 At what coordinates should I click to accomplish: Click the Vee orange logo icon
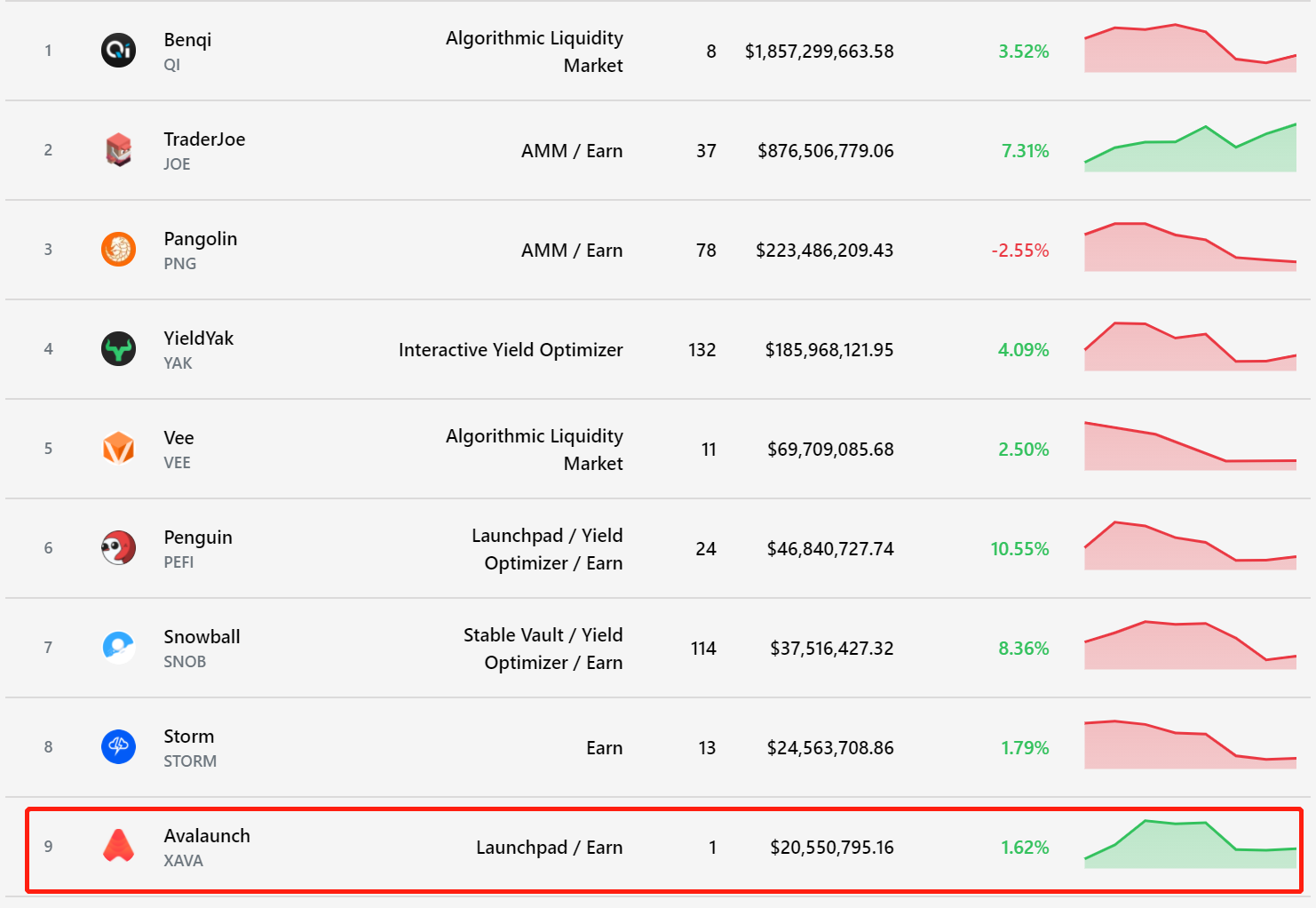point(118,449)
